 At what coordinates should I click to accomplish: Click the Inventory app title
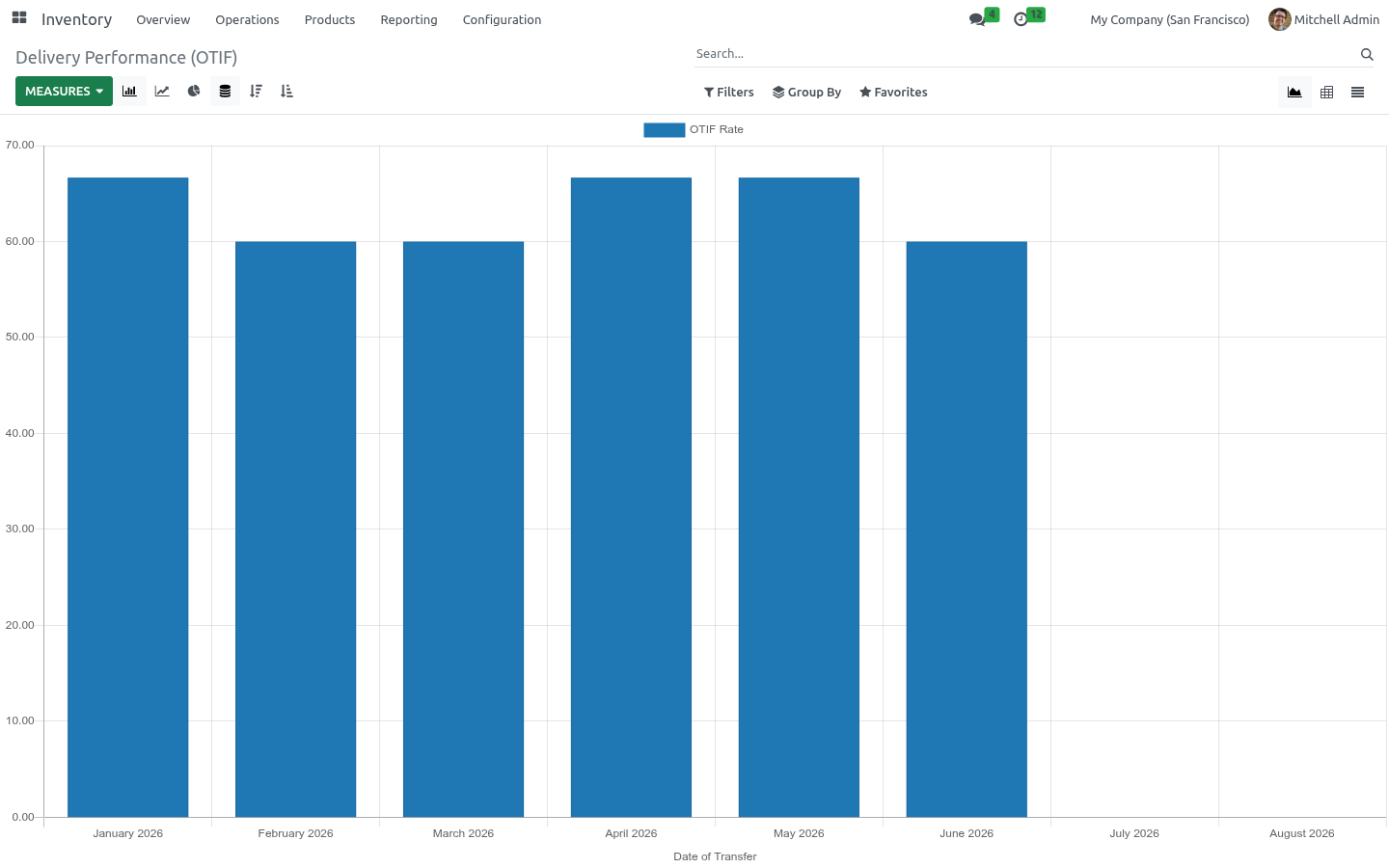pyautogui.click(x=77, y=19)
